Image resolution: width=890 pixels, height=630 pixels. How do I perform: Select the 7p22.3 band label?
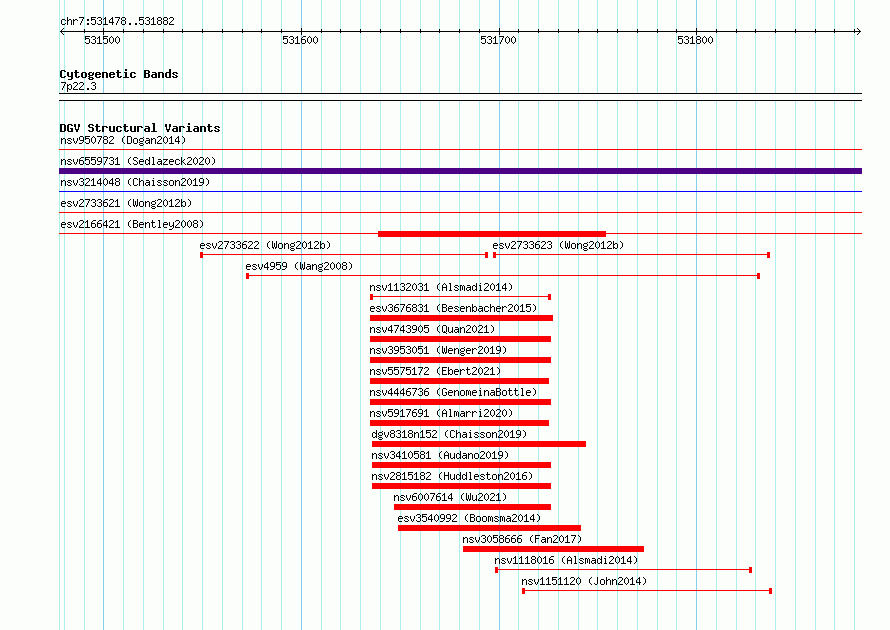[78, 86]
